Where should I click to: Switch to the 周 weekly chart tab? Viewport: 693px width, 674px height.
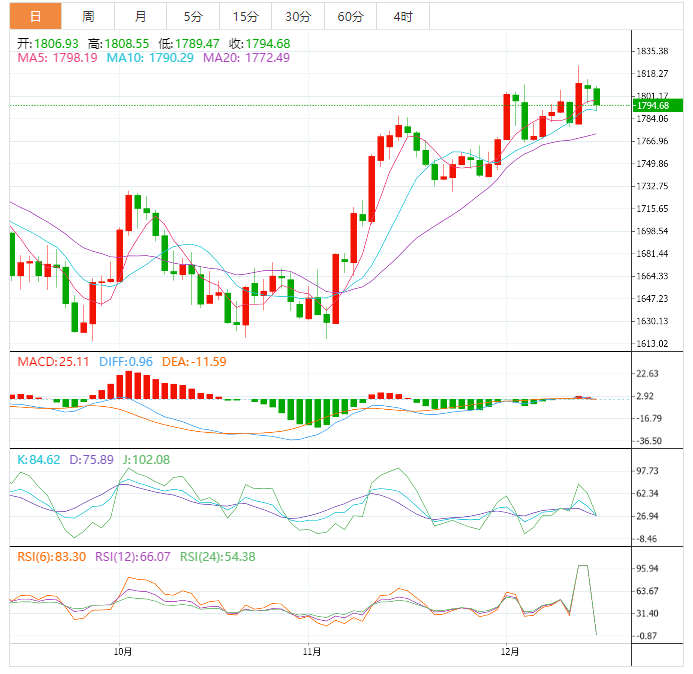(x=88, y=16)
